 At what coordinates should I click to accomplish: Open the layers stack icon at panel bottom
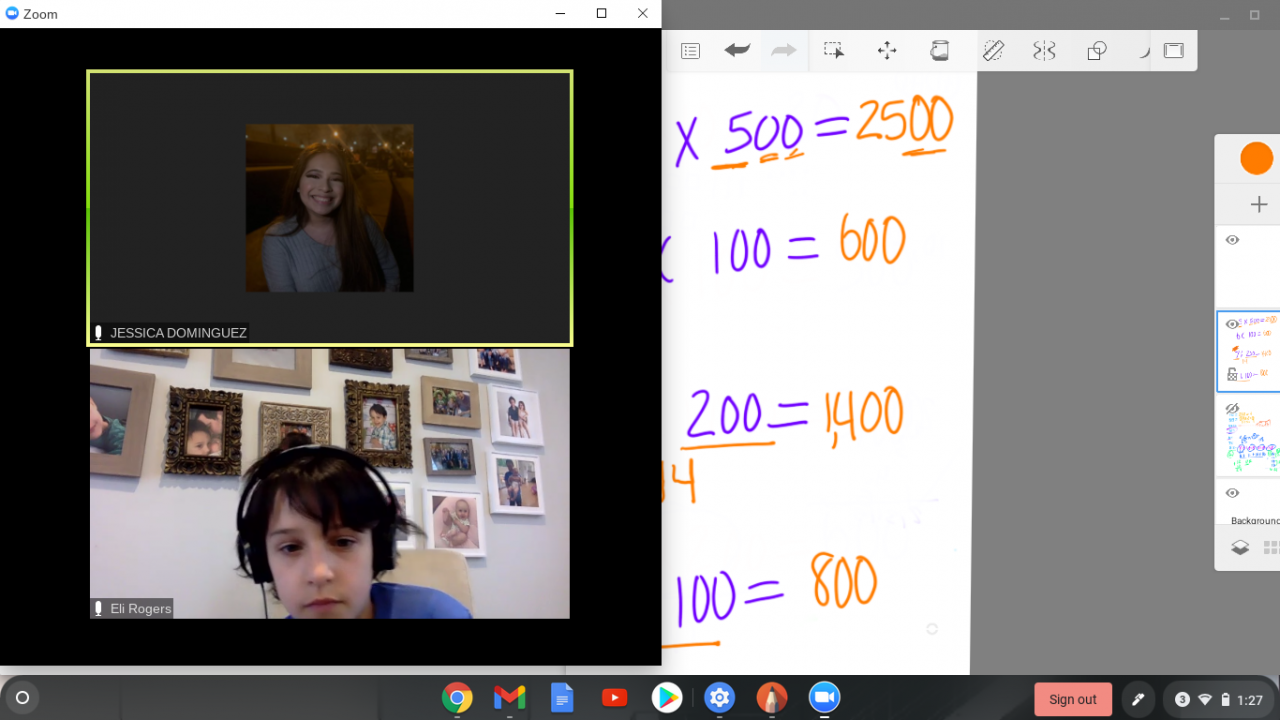pyautogui.click(x=1240, y=547)
